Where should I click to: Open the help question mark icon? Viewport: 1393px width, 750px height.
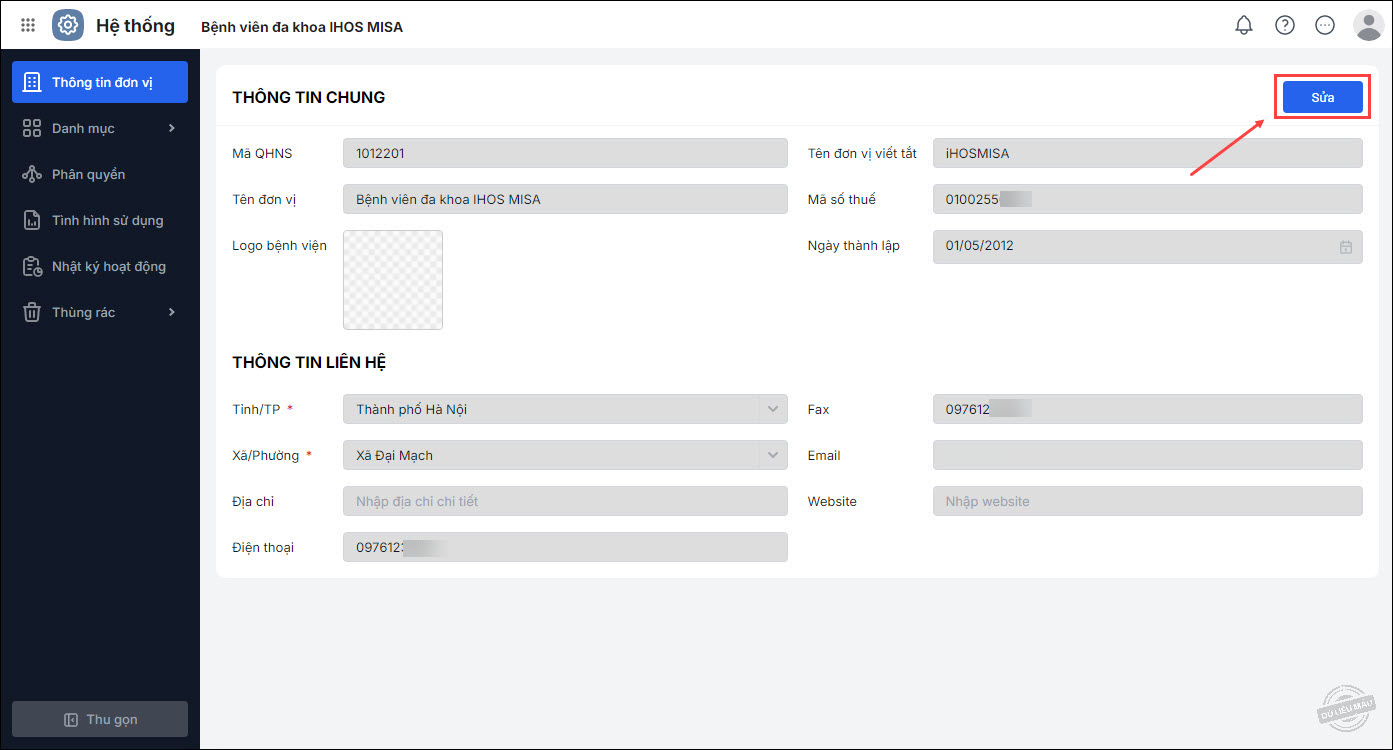[1285, 25]
